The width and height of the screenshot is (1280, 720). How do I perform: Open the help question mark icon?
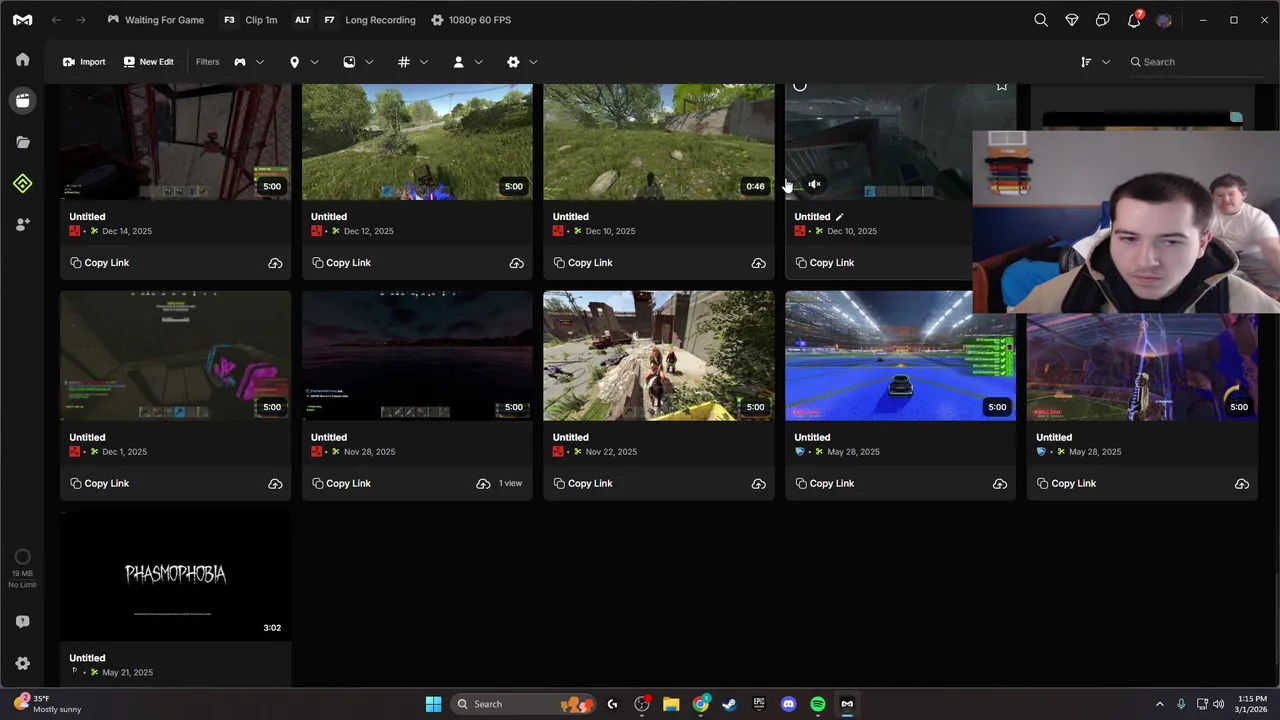(22, 622)
